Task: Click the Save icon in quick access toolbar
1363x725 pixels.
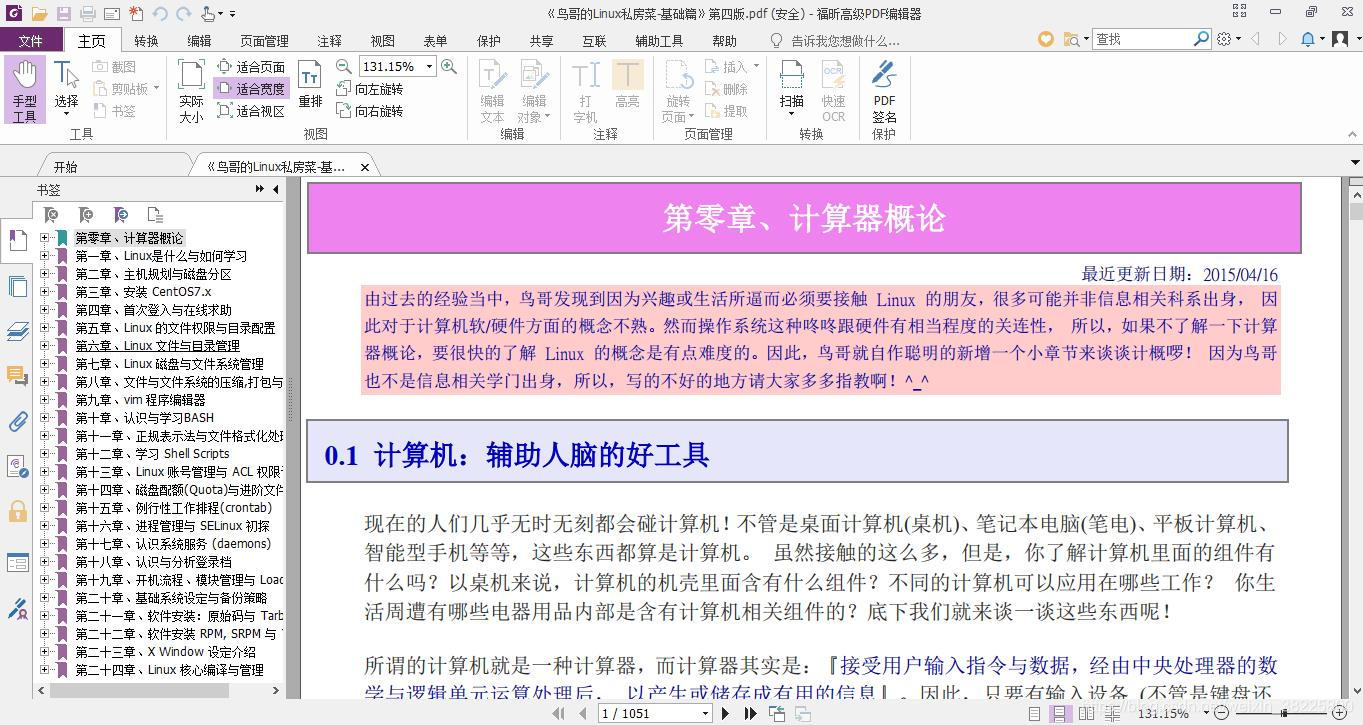Action: 64,14
